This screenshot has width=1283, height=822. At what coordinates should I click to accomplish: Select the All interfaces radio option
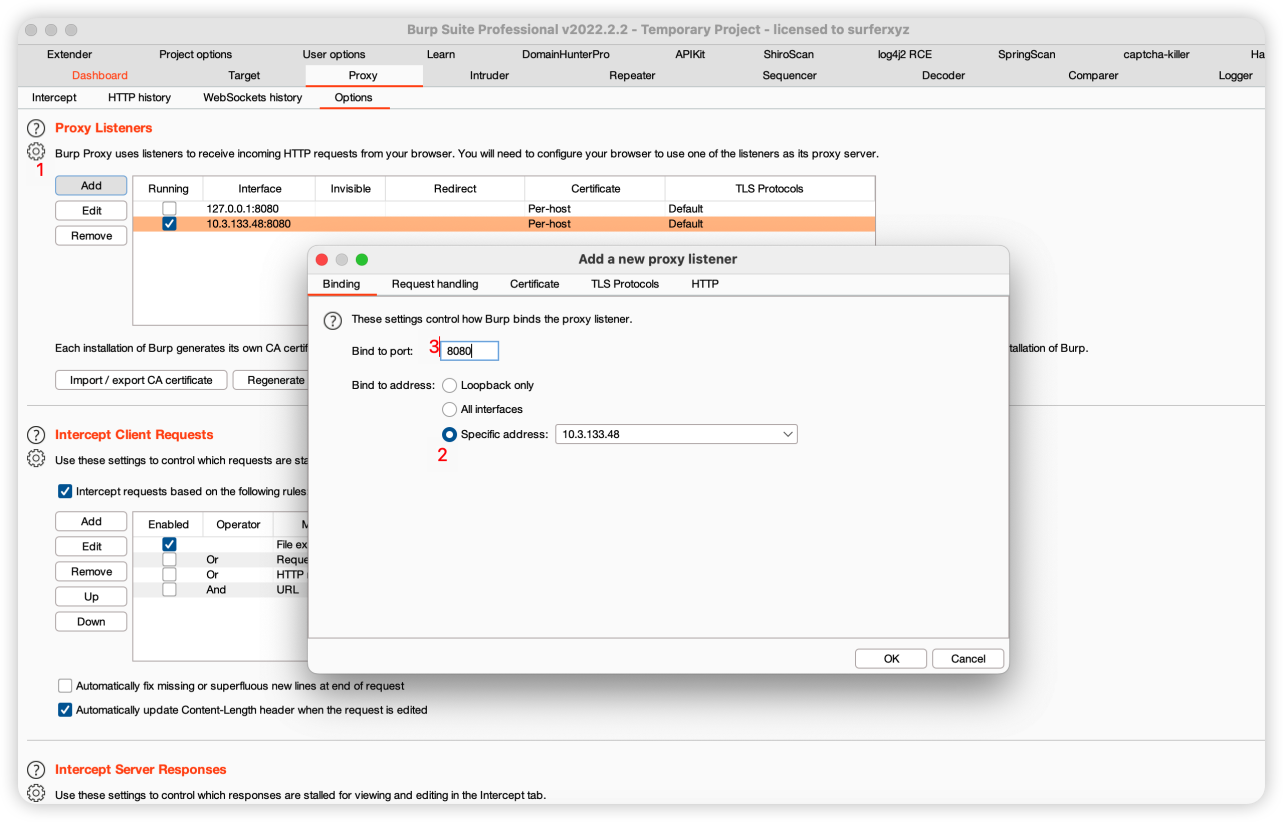pyautogui.click(x=450, y=409)
